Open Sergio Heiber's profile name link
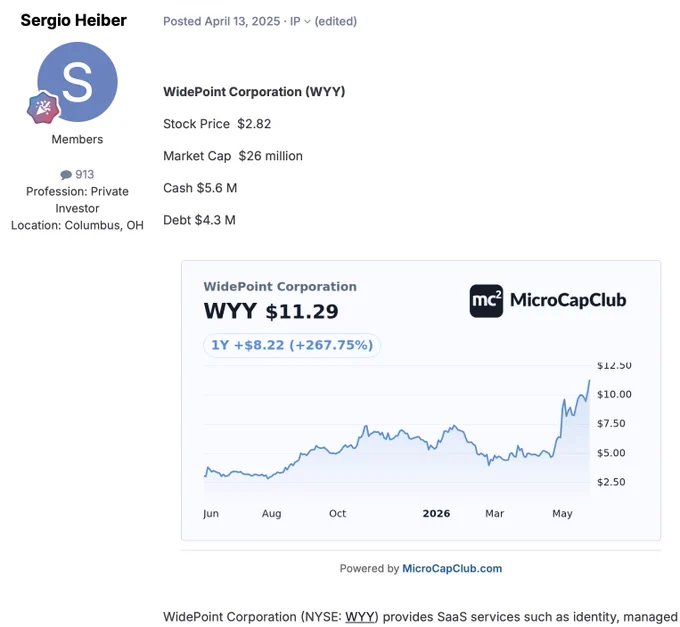Image resolution: width=680 pixels, height=627 pixels. click(x=74, y=20)
